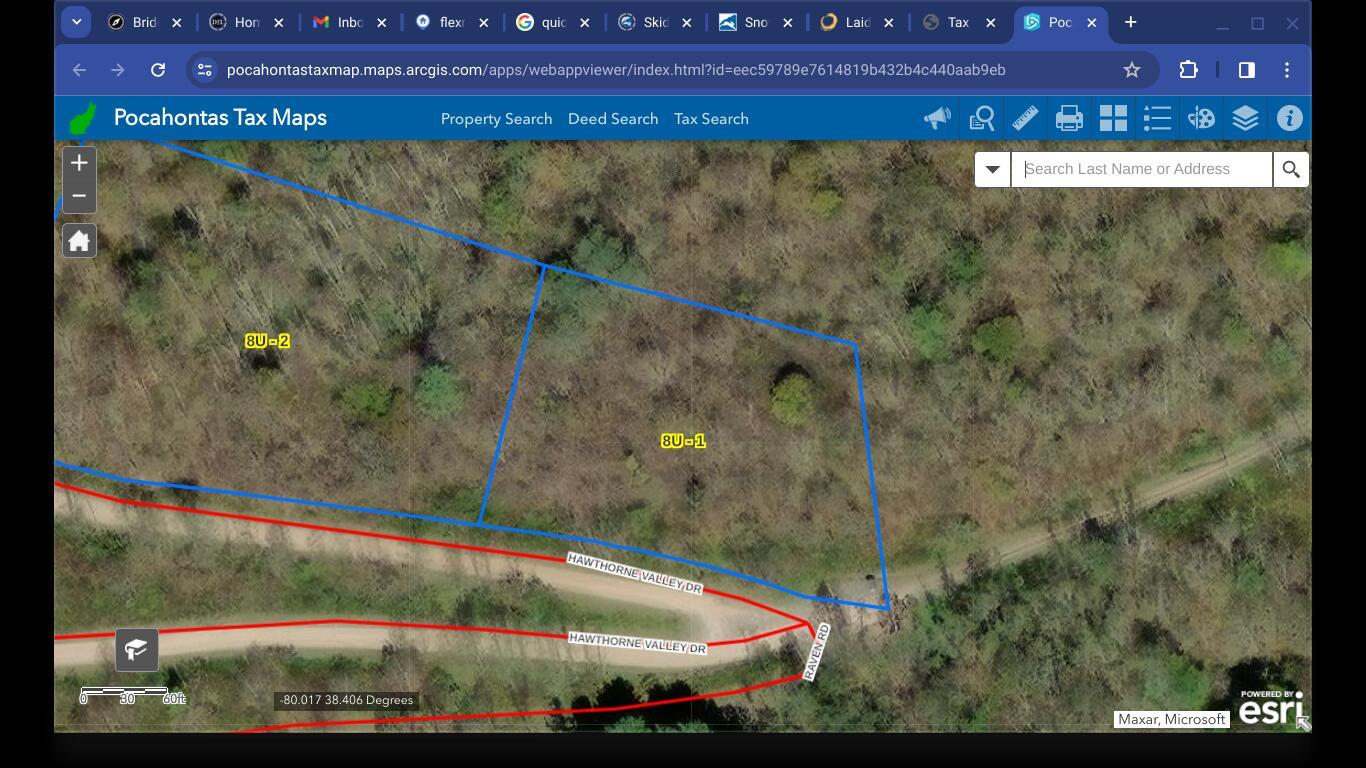
Task: Return map to default home extent
Action: coord(79,241)
